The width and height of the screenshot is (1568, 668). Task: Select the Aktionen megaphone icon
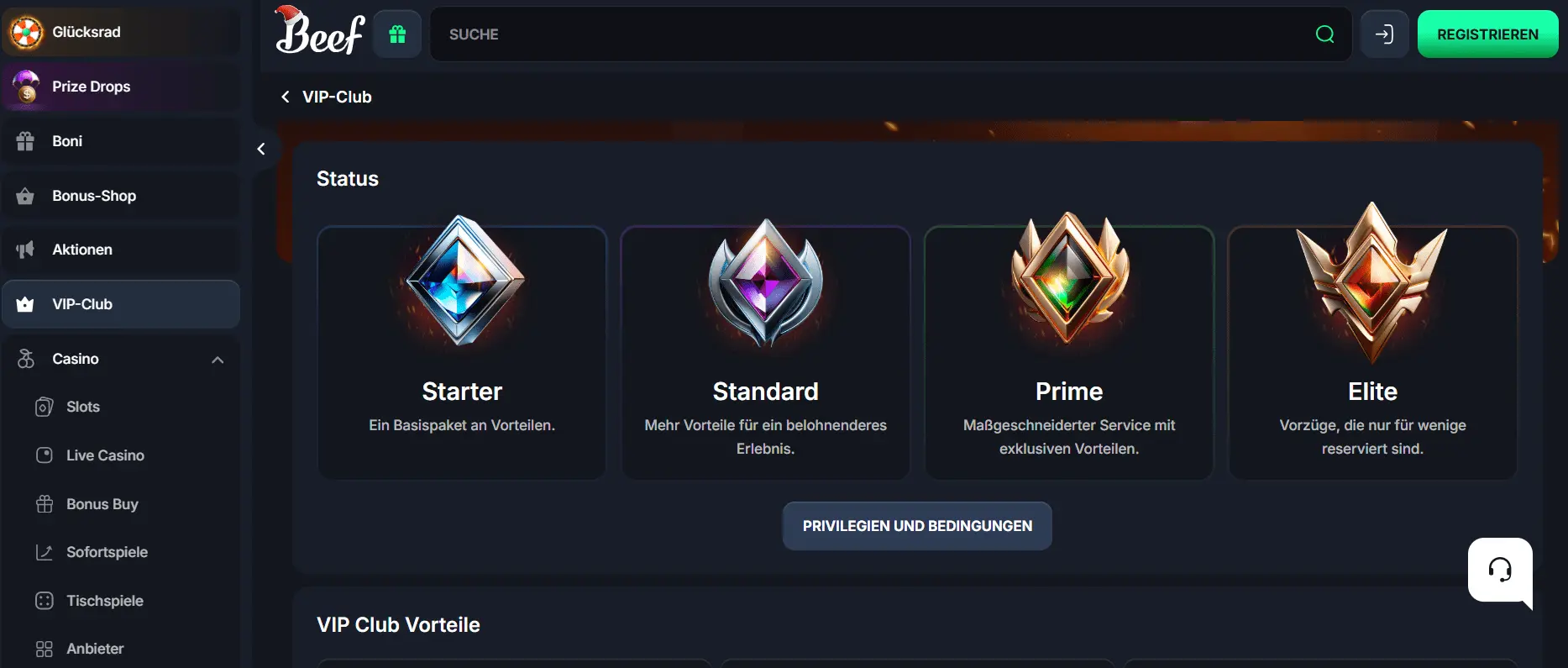(26, 249)
